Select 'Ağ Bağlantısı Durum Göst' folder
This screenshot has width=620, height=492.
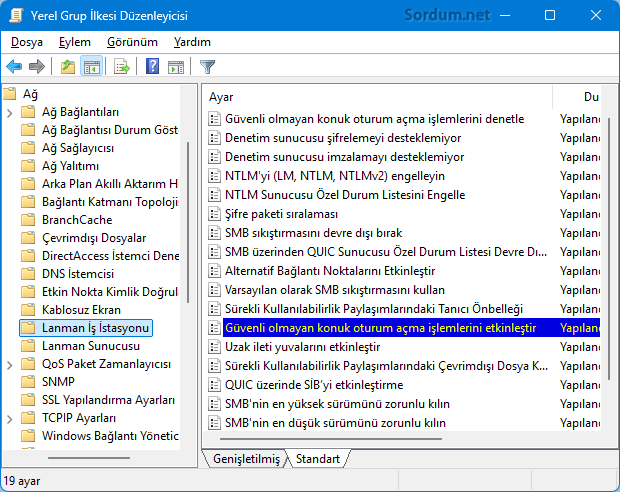[110, 130]
